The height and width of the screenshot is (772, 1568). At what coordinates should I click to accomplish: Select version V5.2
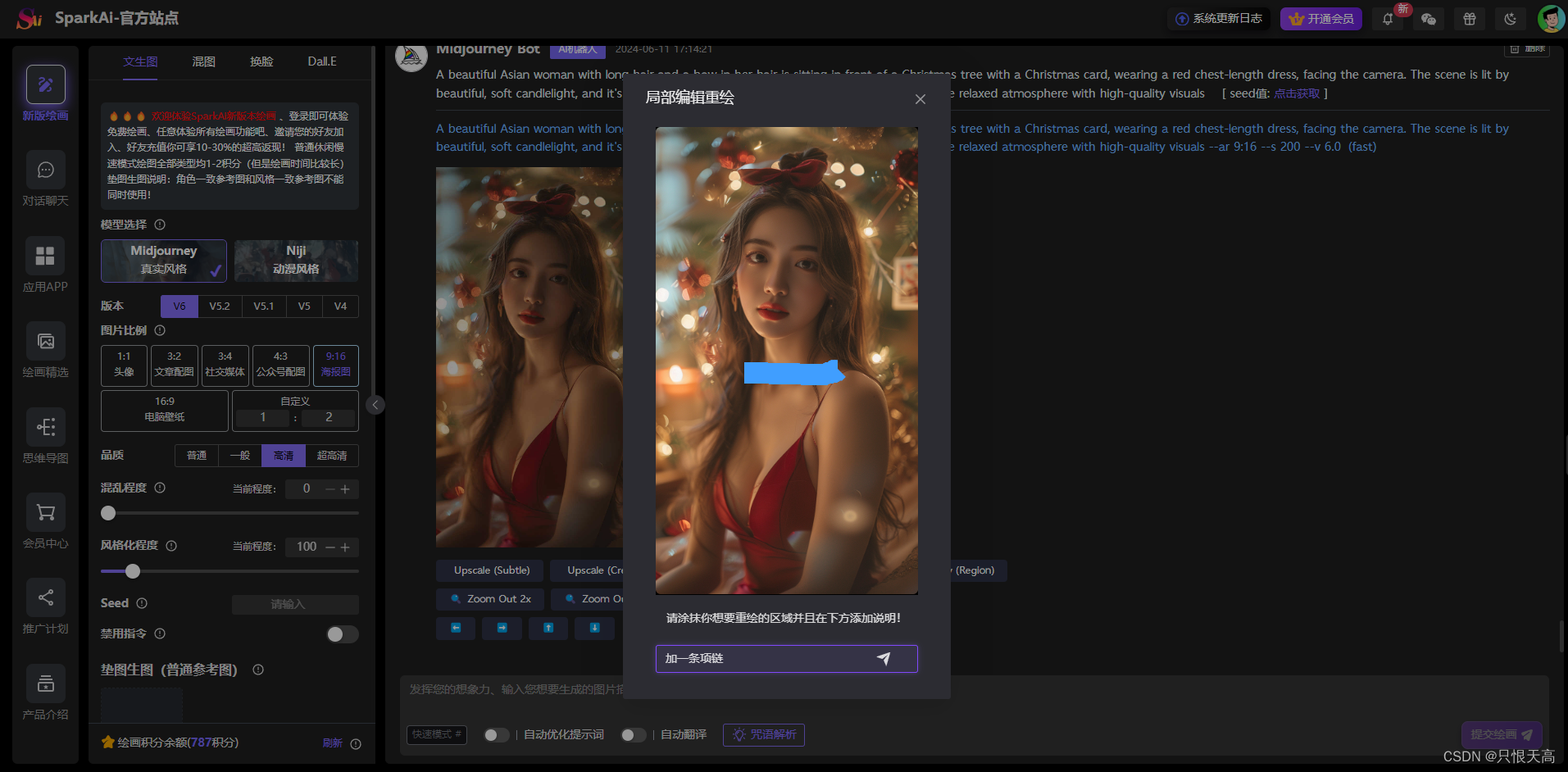(x=220, y=307)
